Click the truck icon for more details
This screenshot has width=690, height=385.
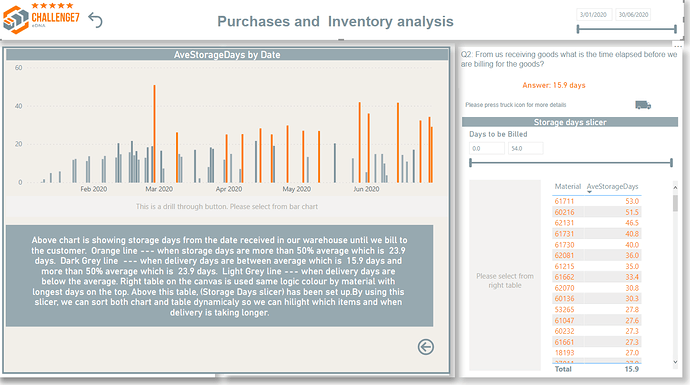(x=642, y=105)
